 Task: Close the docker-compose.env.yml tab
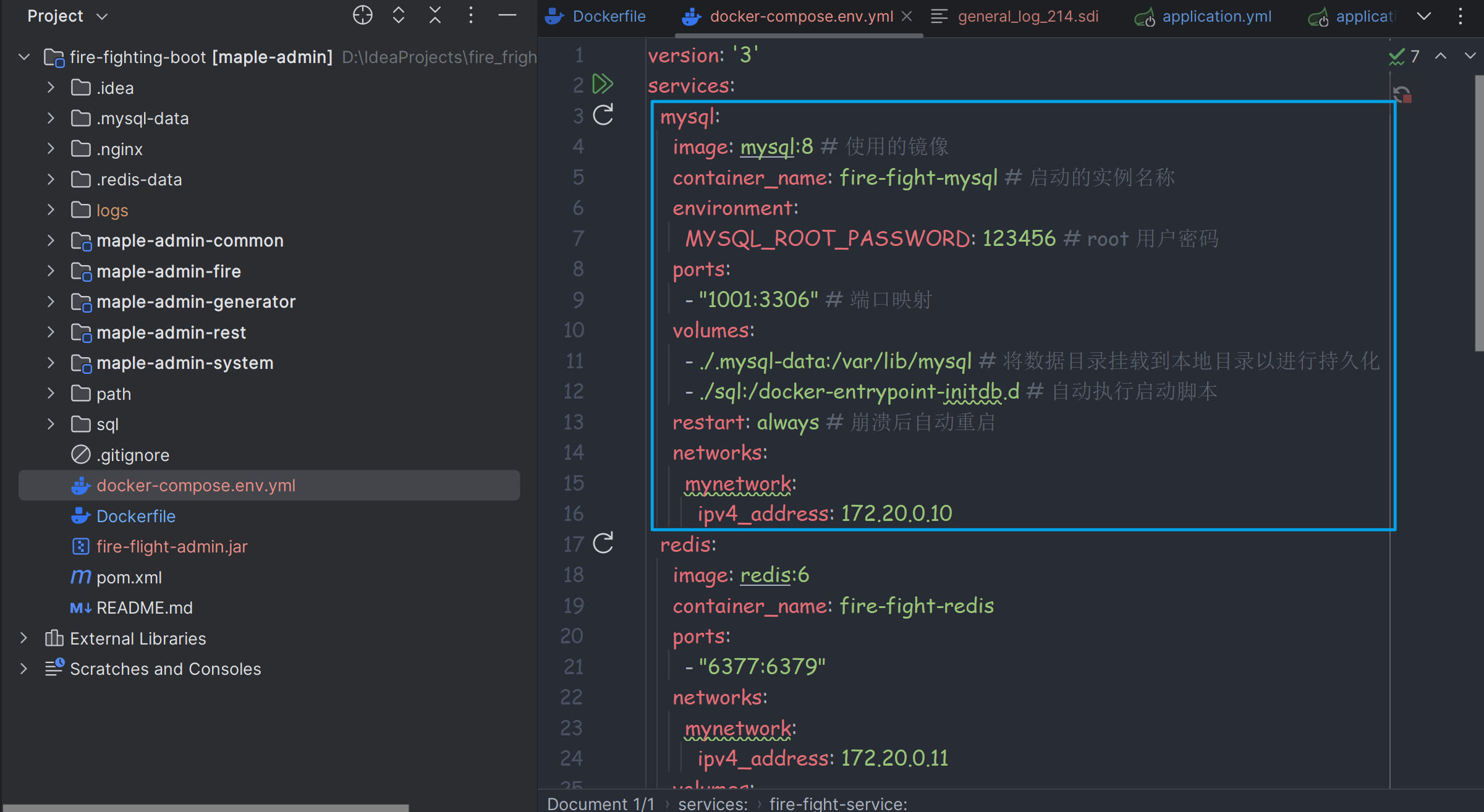click(x=907, y=17)
